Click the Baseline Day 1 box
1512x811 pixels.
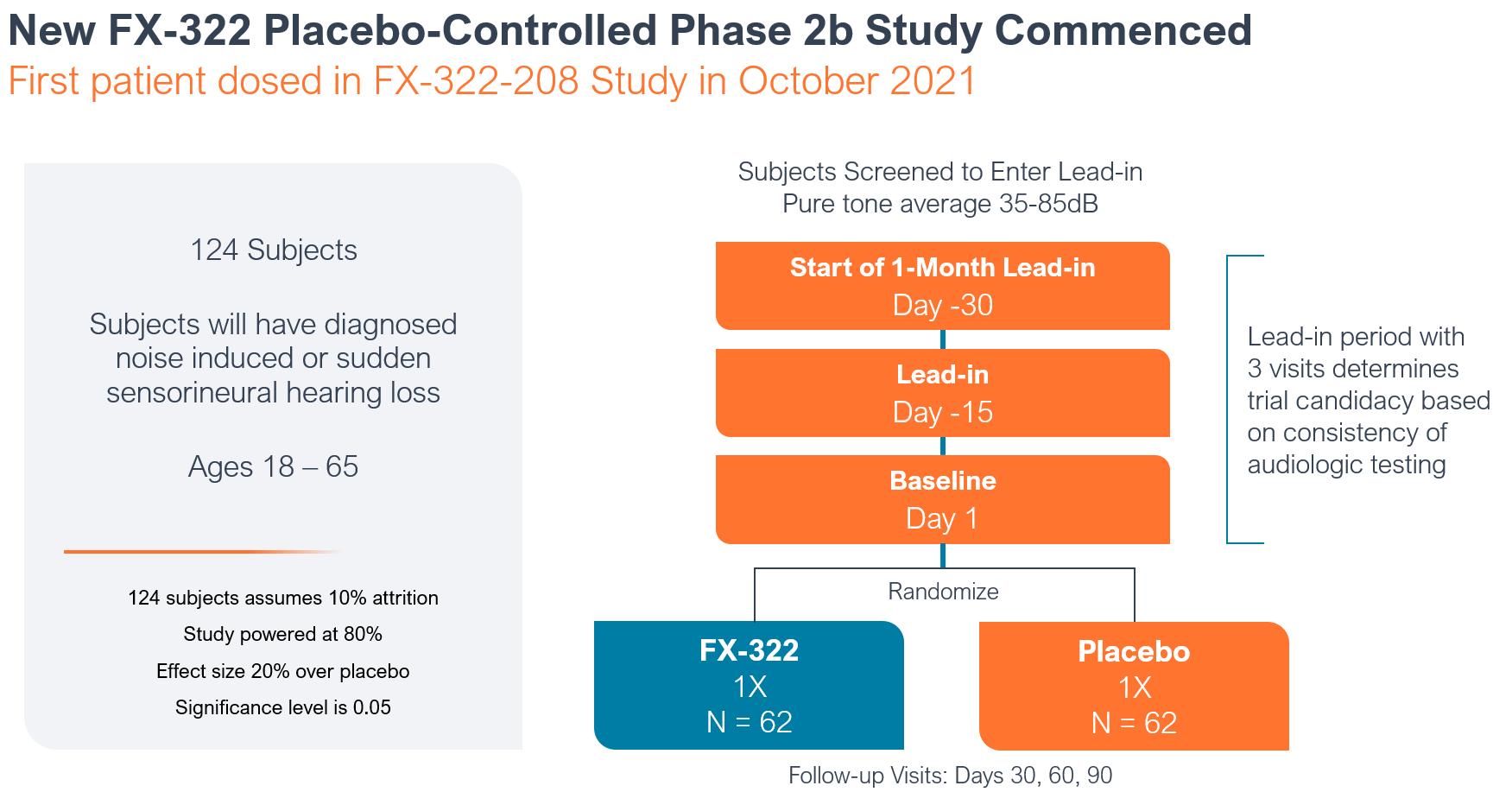pyautogui.click(x=942, y=499)
